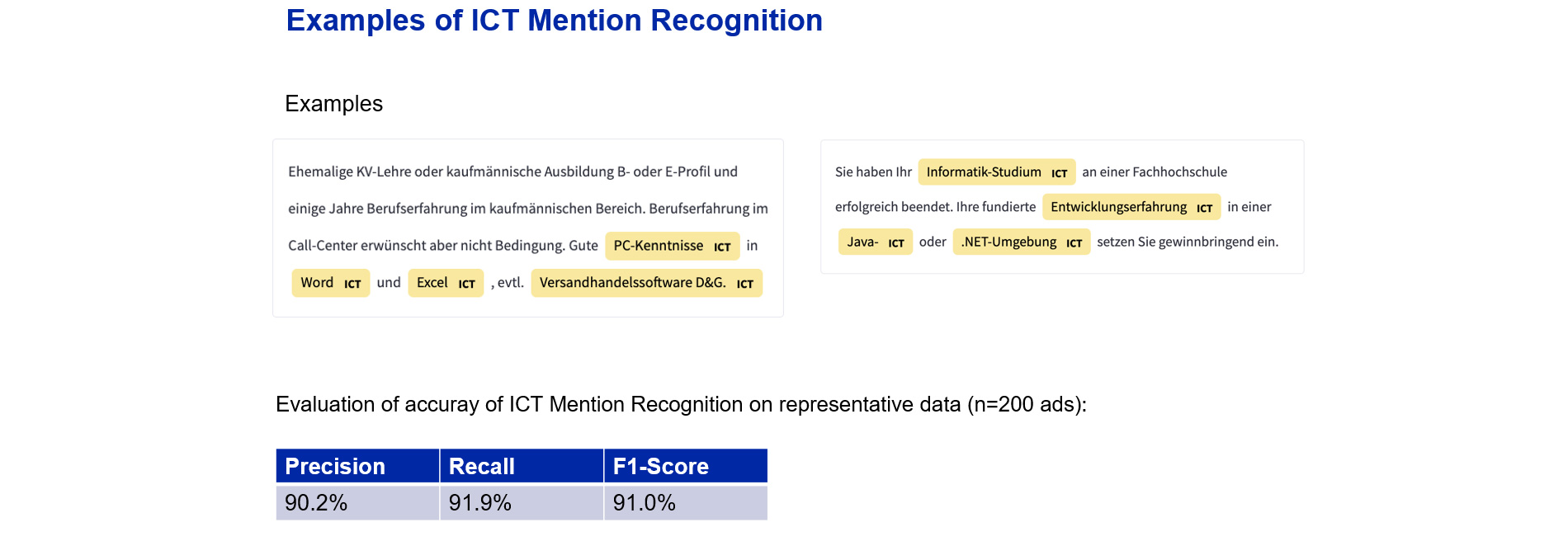Screen dimensions: 1568x541
Task: Click the Precision column header
Action: pyautogui.click(x=357, y=466)
